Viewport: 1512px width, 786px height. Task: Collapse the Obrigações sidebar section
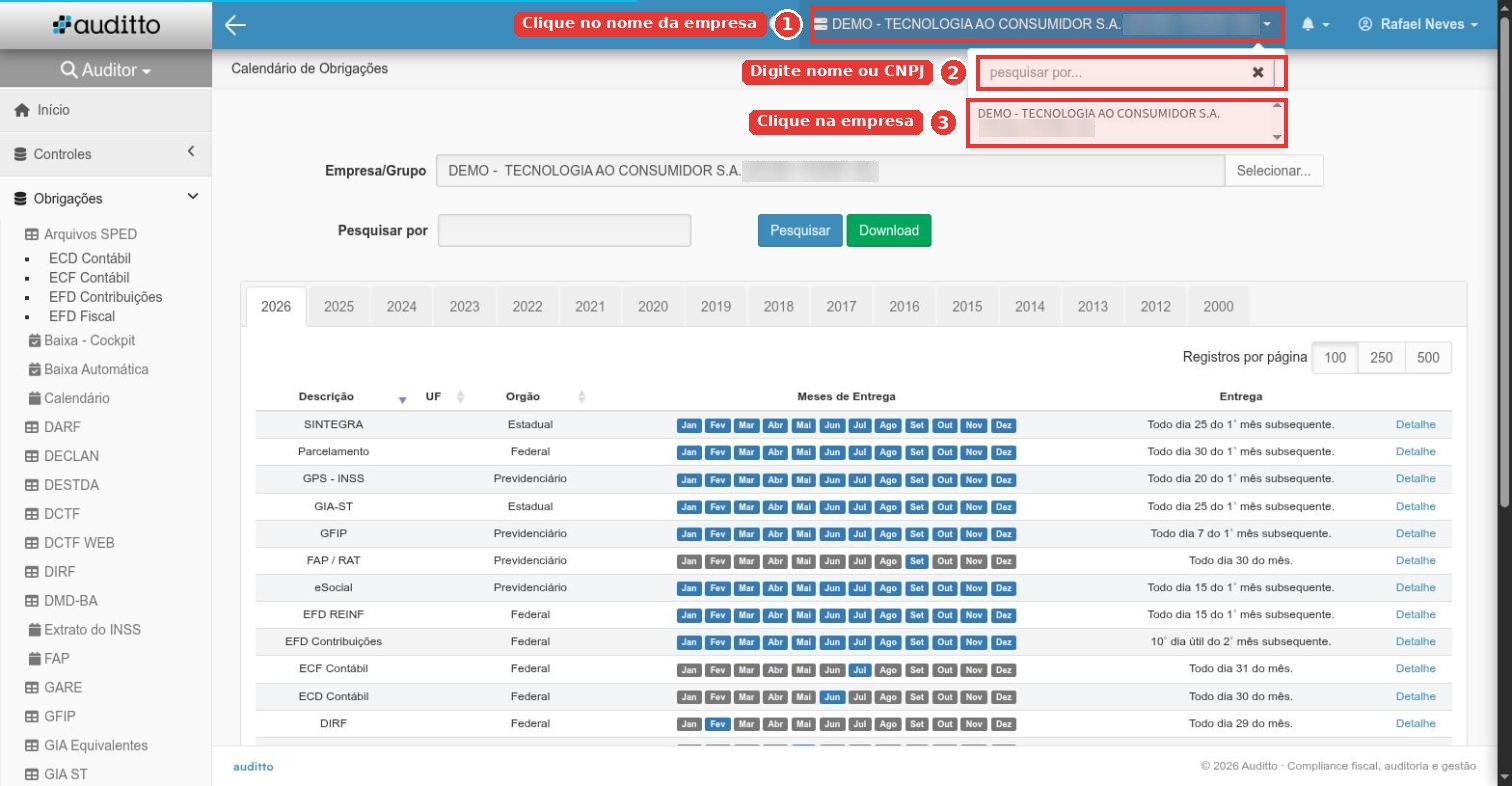click(x=193, y=197)
